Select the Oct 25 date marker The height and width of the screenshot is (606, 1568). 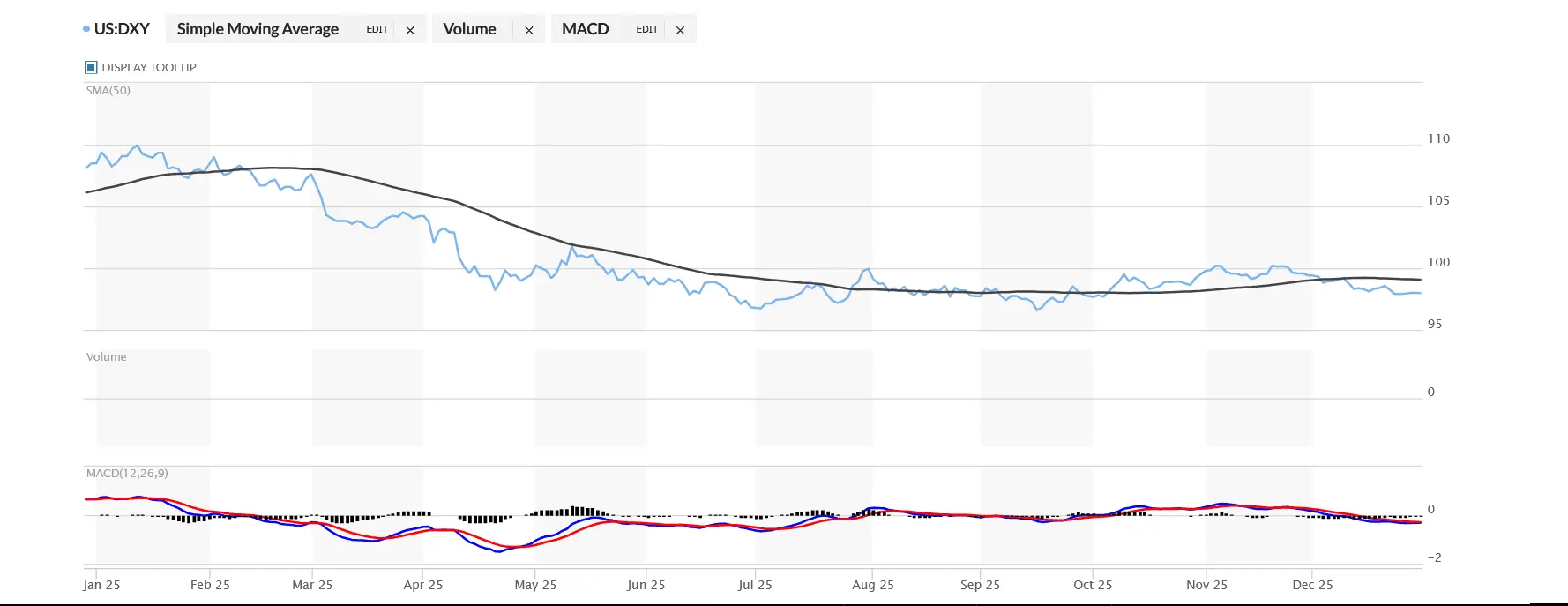pos(1092,585)
